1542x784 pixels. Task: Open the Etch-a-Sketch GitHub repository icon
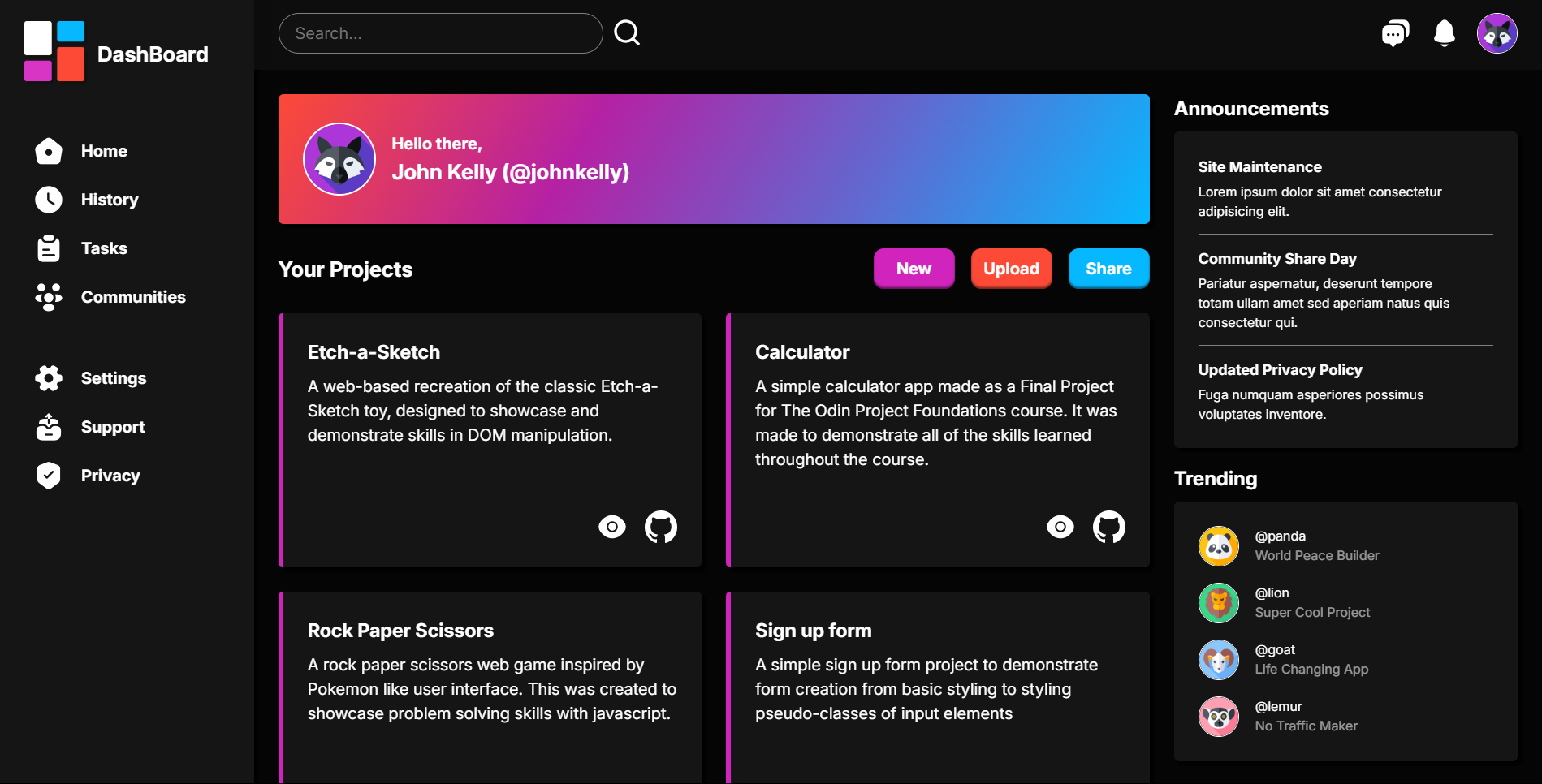pos(661,527)
